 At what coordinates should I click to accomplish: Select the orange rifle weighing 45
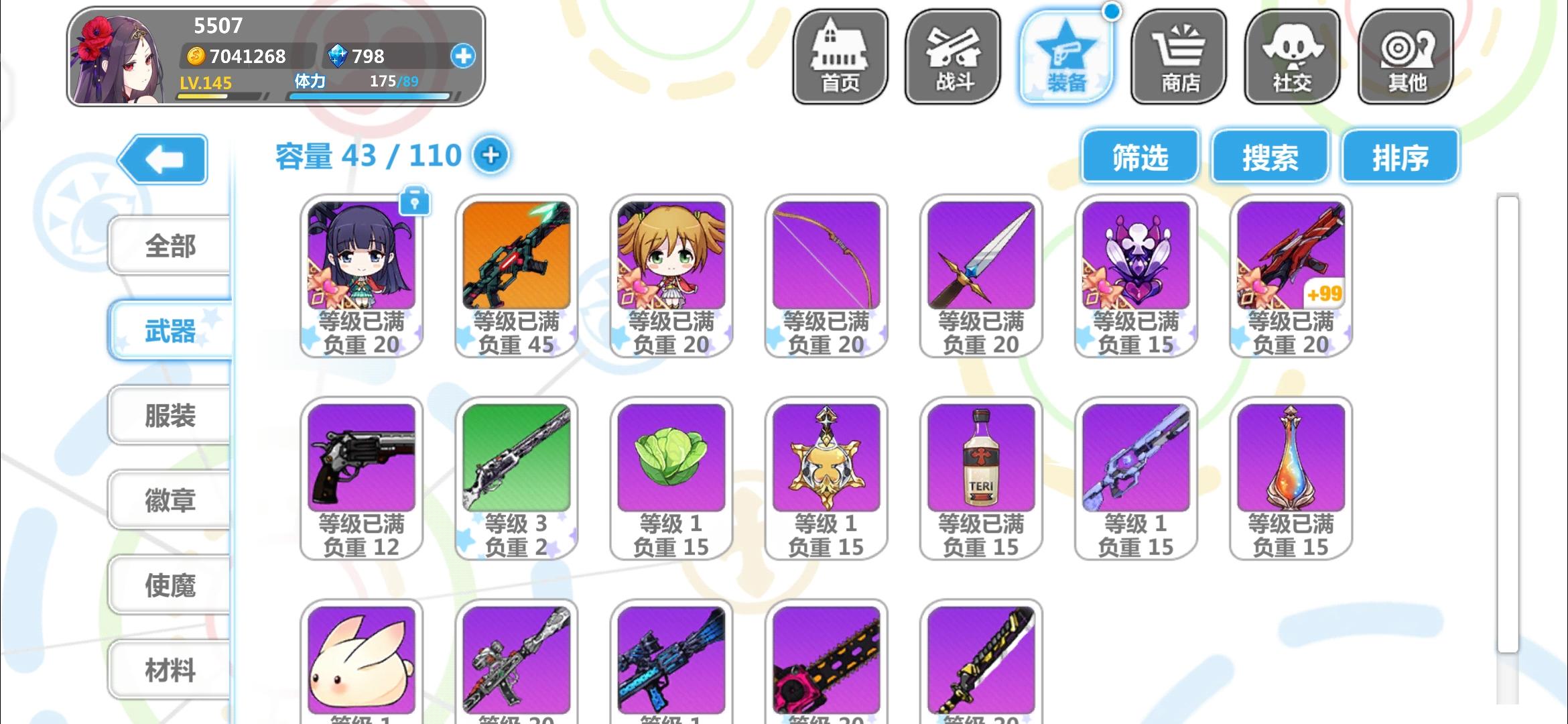click(516, 276)
